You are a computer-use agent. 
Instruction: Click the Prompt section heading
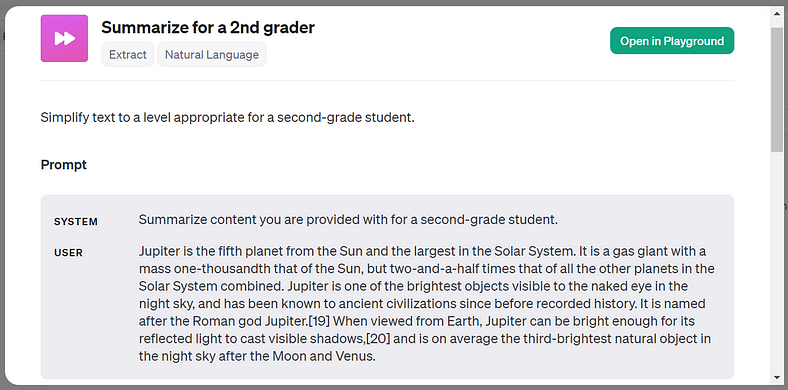point(64,165)
